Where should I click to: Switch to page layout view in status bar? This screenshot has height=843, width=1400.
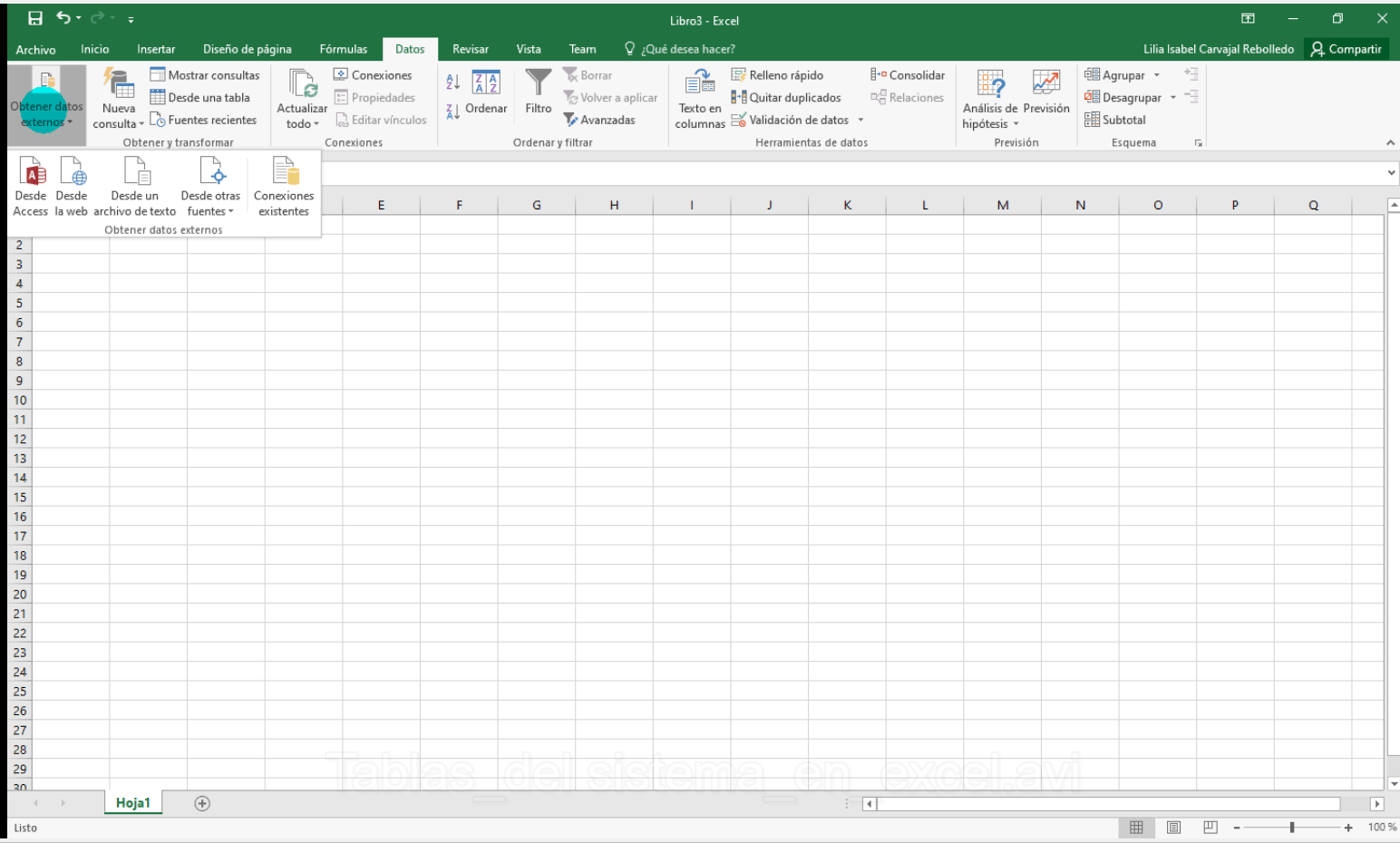point(1173,828)
